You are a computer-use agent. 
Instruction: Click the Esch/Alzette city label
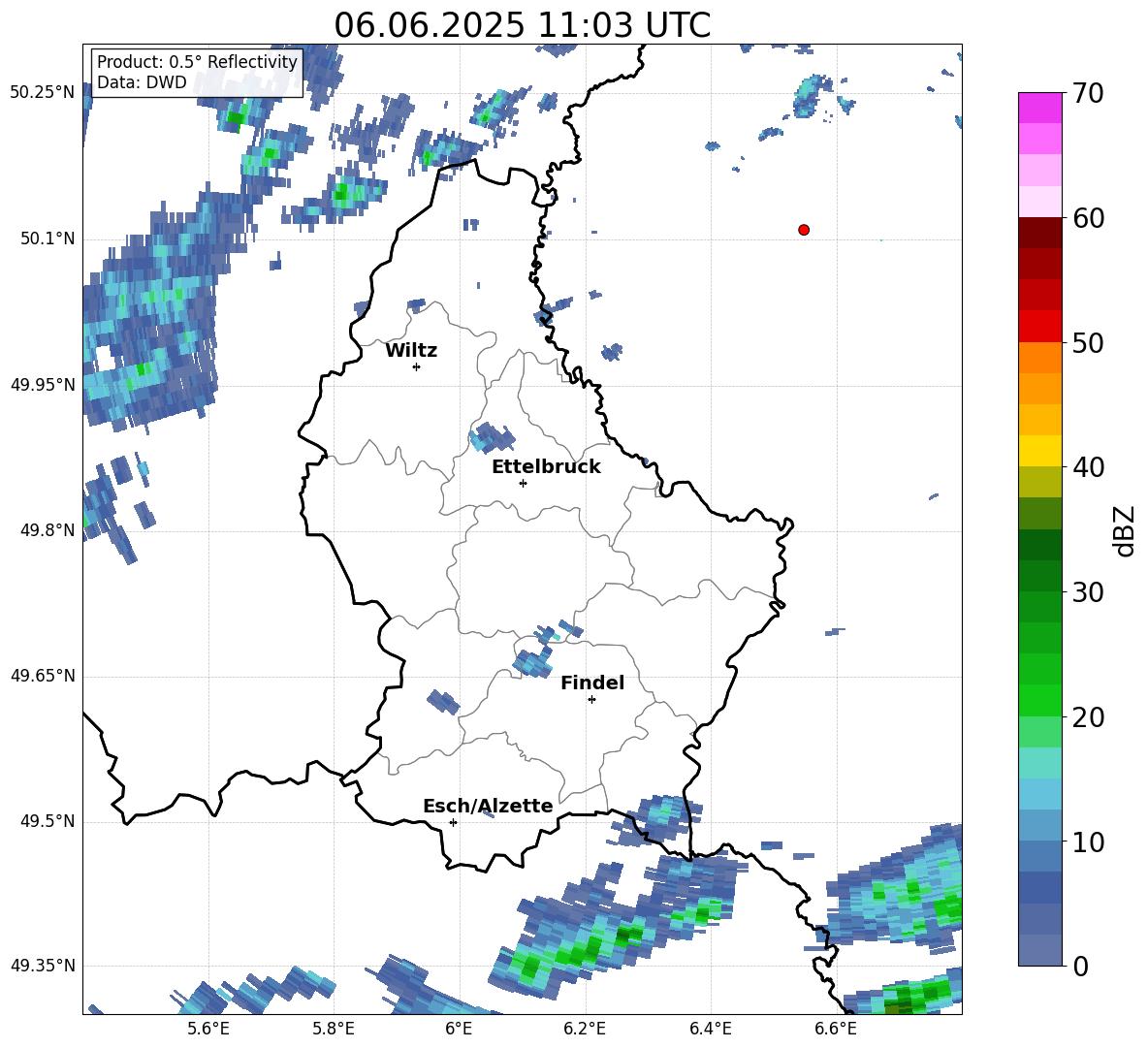pyautogui.click(x=488, y=806)
